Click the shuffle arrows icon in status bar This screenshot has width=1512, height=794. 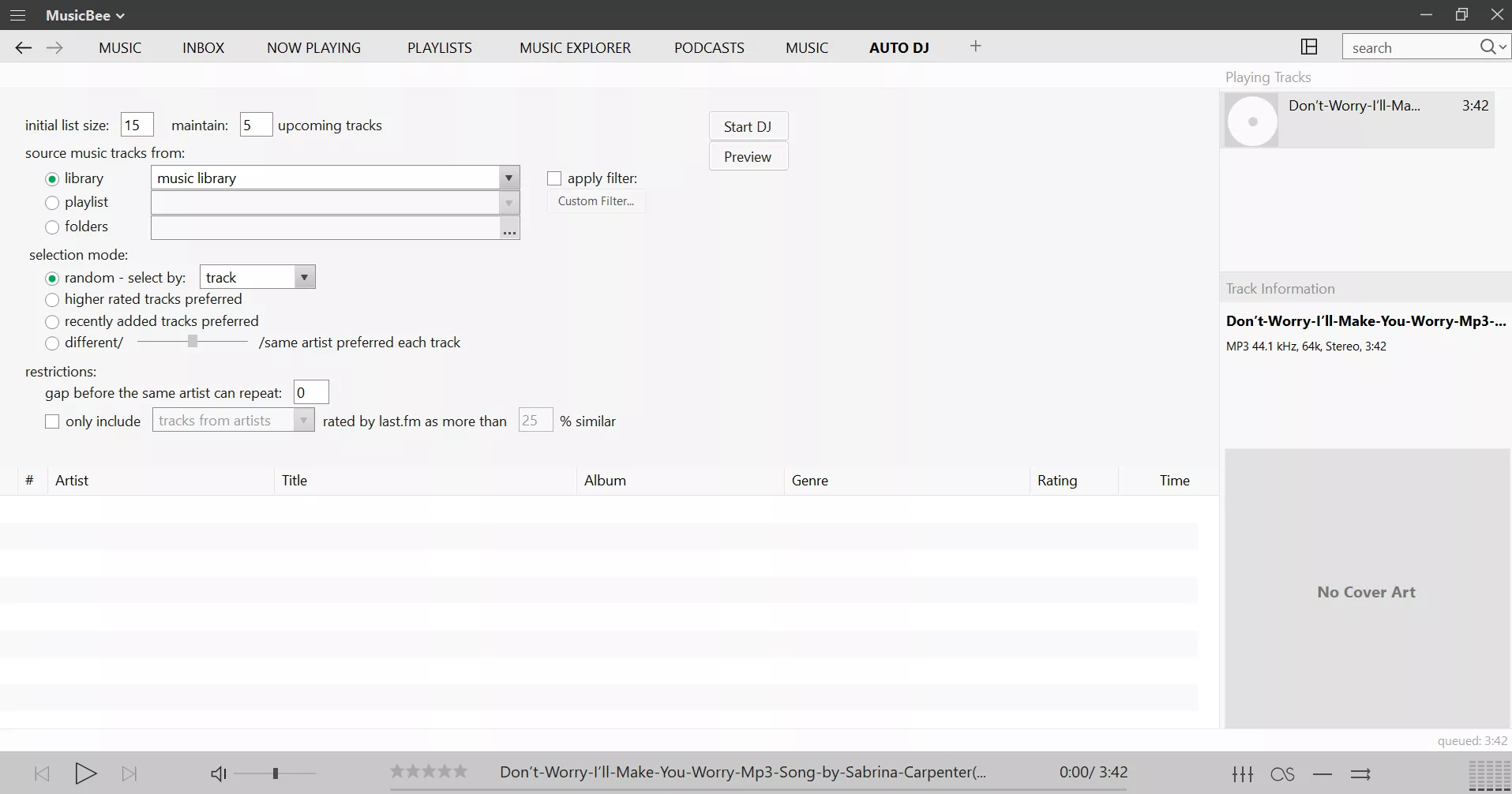[x=1360, y=774]
